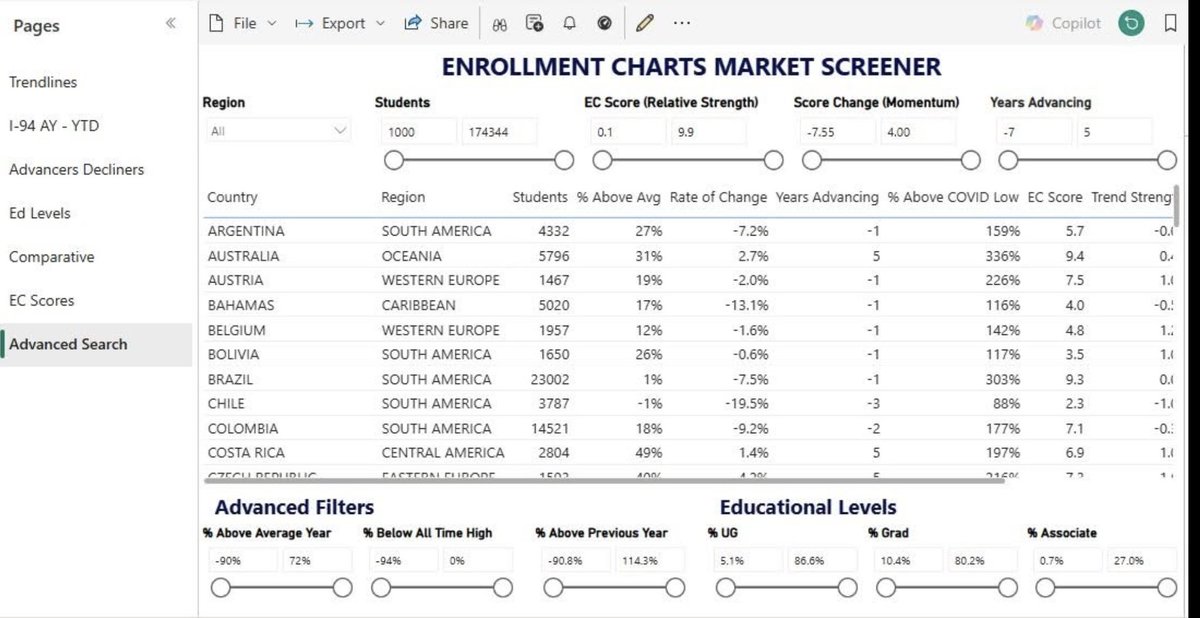This screenshot has width=1200, height=618.
Task: Click the binoculars Explore icon
Action: tap(501, 23)
